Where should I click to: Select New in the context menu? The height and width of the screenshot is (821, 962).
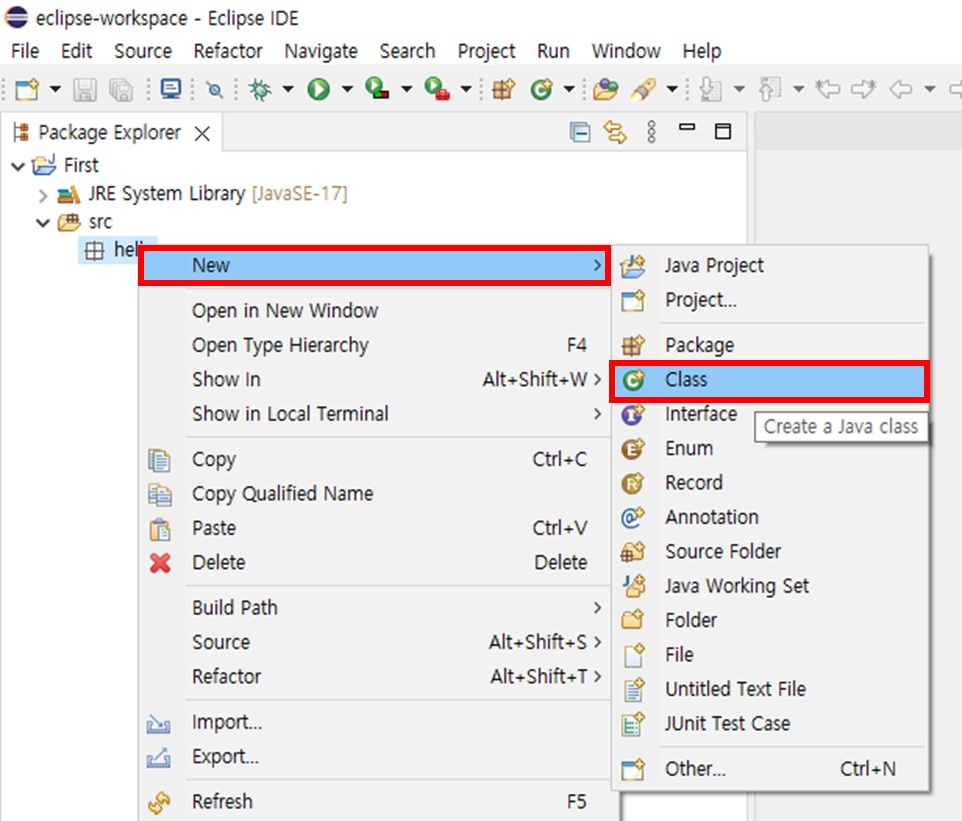coord(374,266)
